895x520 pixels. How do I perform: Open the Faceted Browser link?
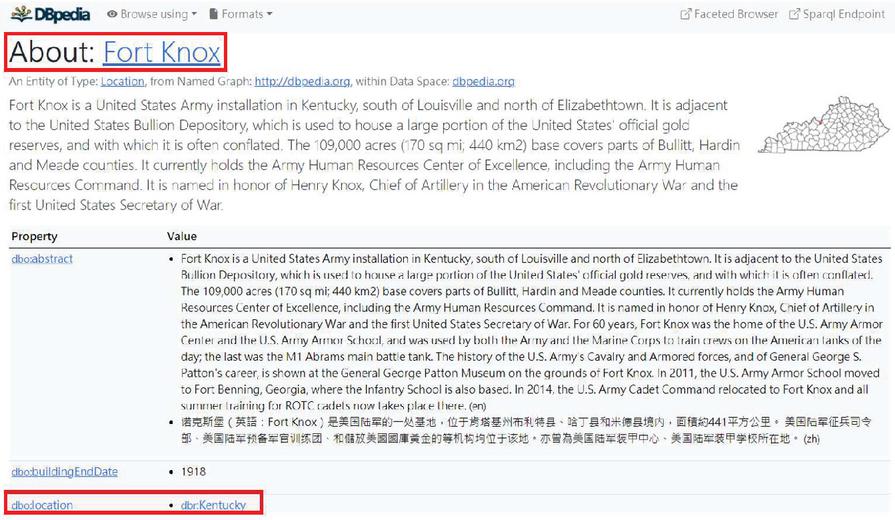(729, 14)
